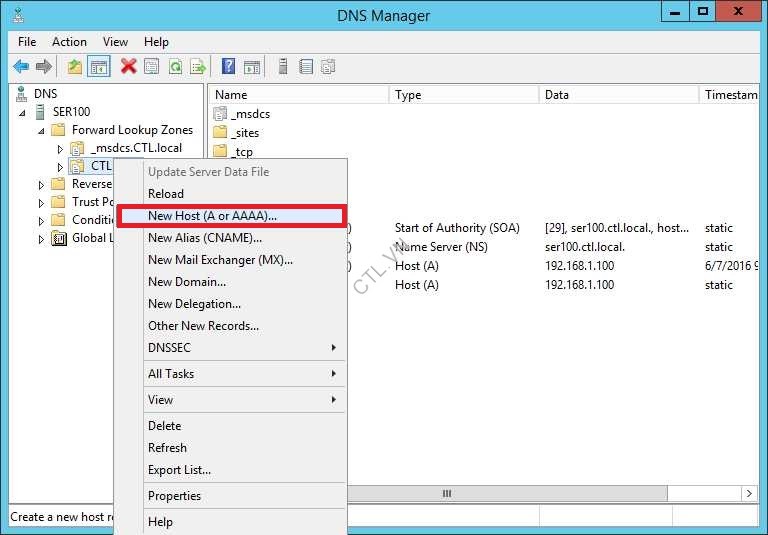Sort by the Name column header
The height and width of the screenshot is (535, 768).
pyautogui.click(x=299, y=95)
